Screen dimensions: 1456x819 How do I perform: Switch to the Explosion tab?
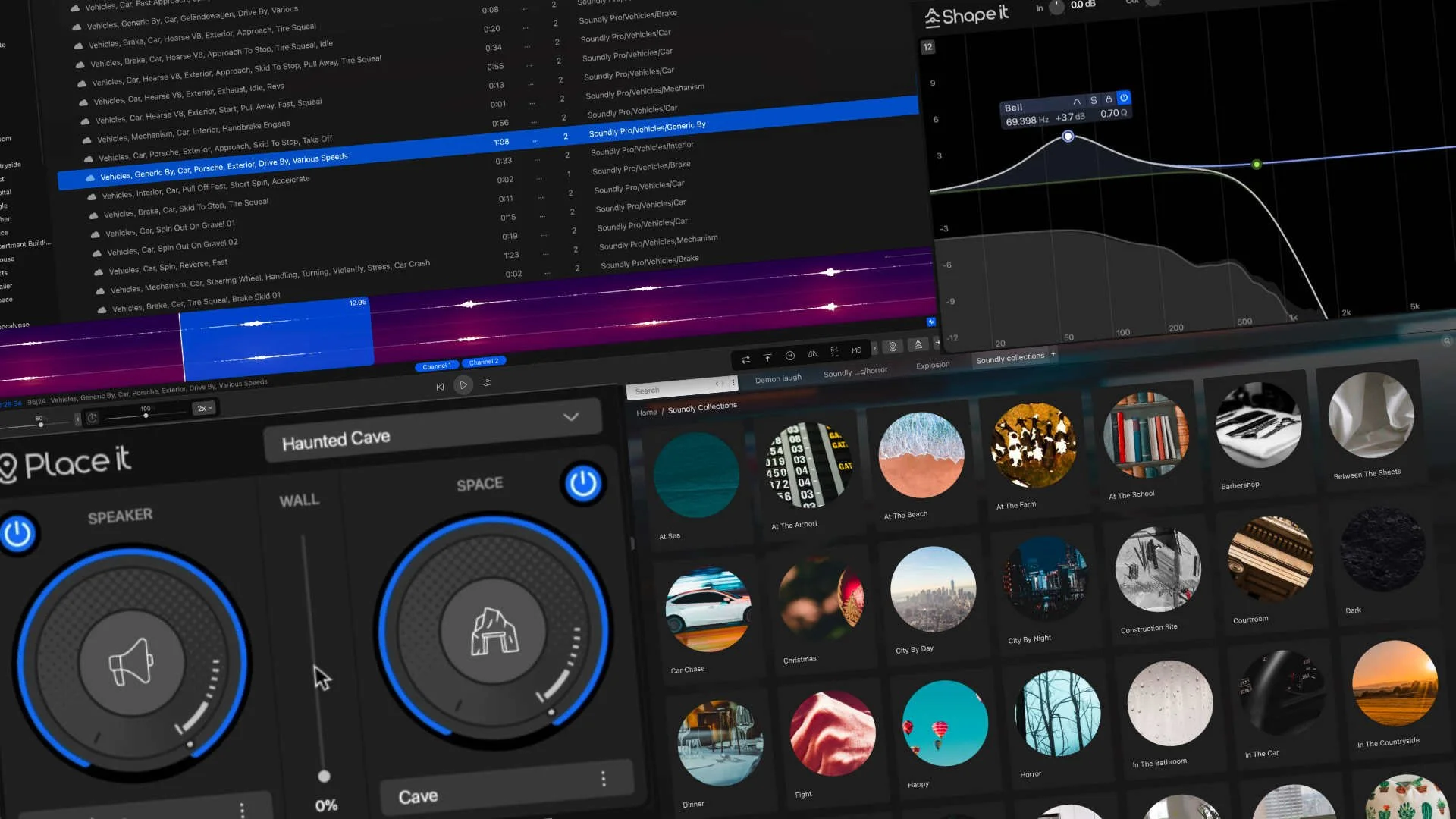pyautogui.click(x=932, y=365)
